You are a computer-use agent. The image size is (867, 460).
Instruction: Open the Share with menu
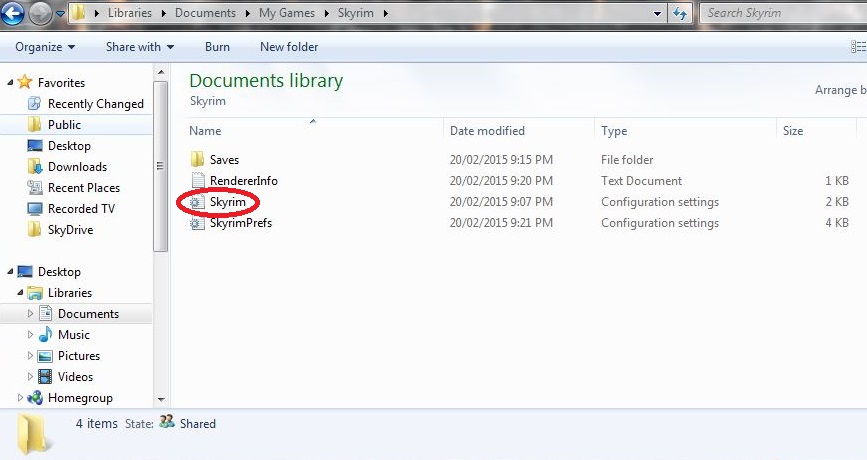click(140, 47)
